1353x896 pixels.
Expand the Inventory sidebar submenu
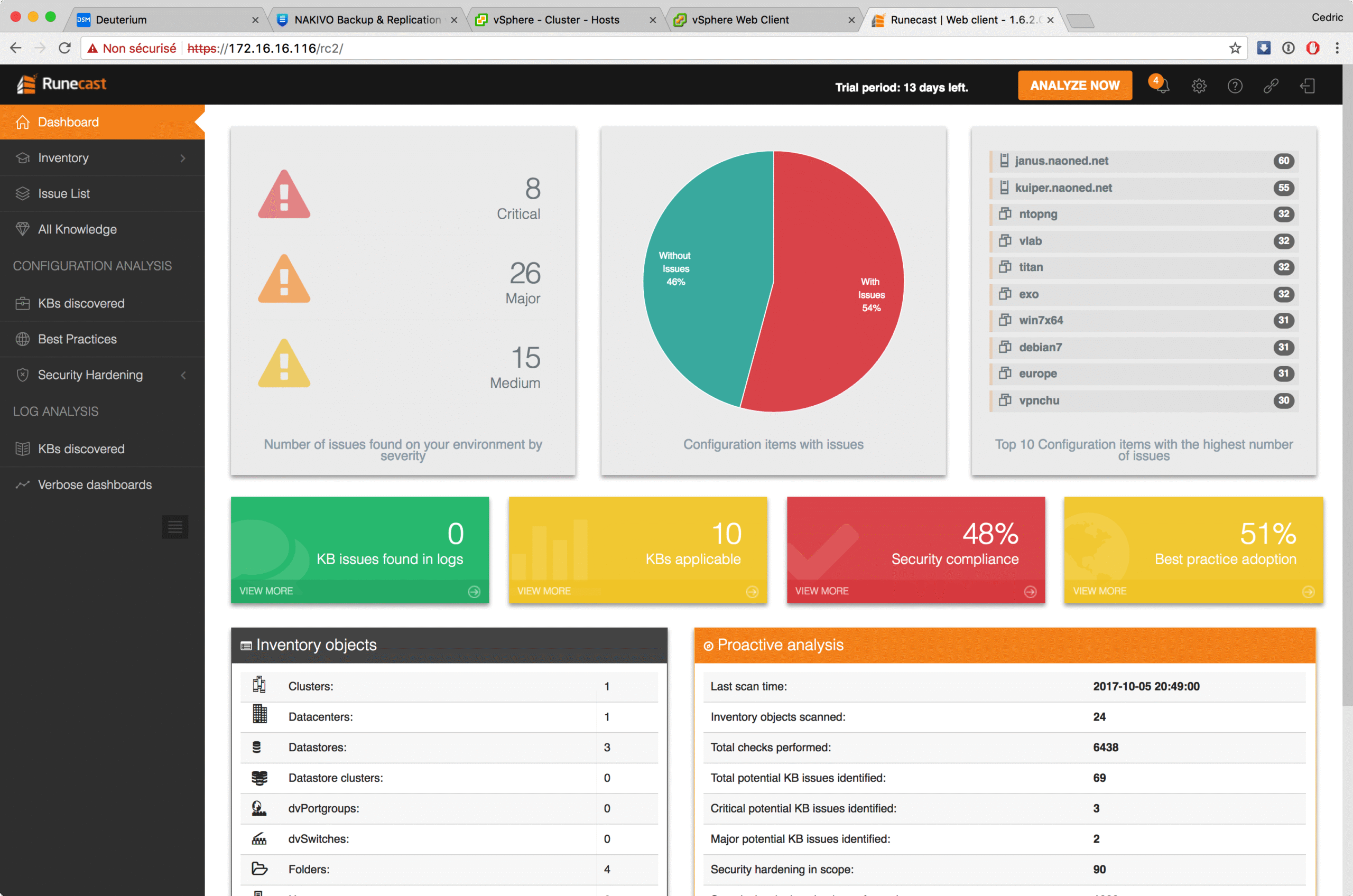click(182, 158)
